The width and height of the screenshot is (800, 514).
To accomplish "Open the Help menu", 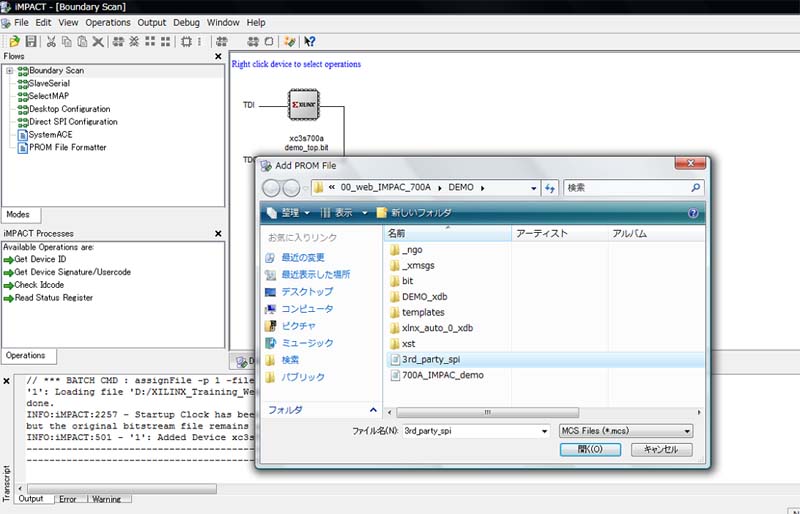I will click(256, 22).
